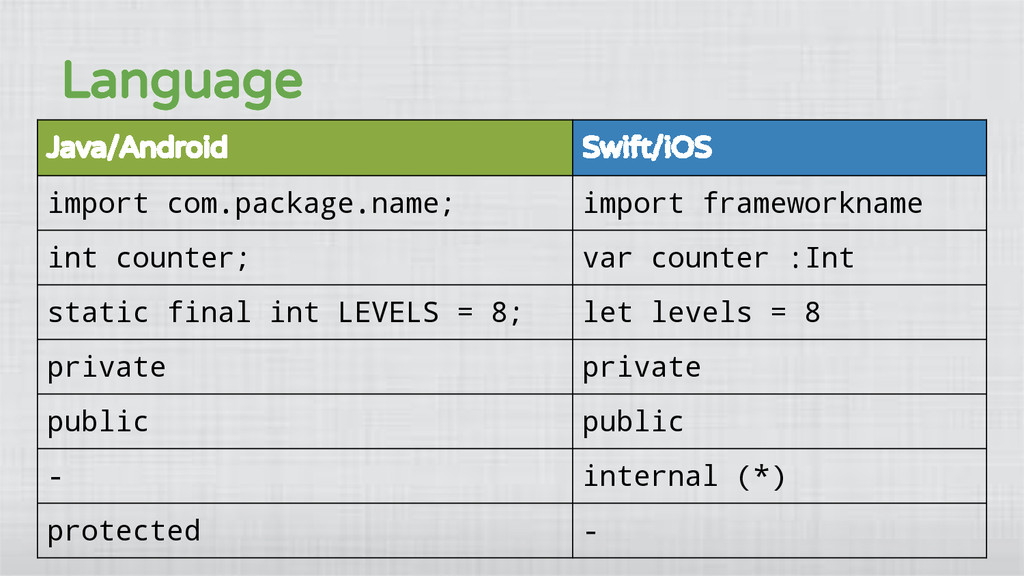Screen dimensions: 1024x576
Task: Select private in the Java column
Action: (x=305, y=367)
